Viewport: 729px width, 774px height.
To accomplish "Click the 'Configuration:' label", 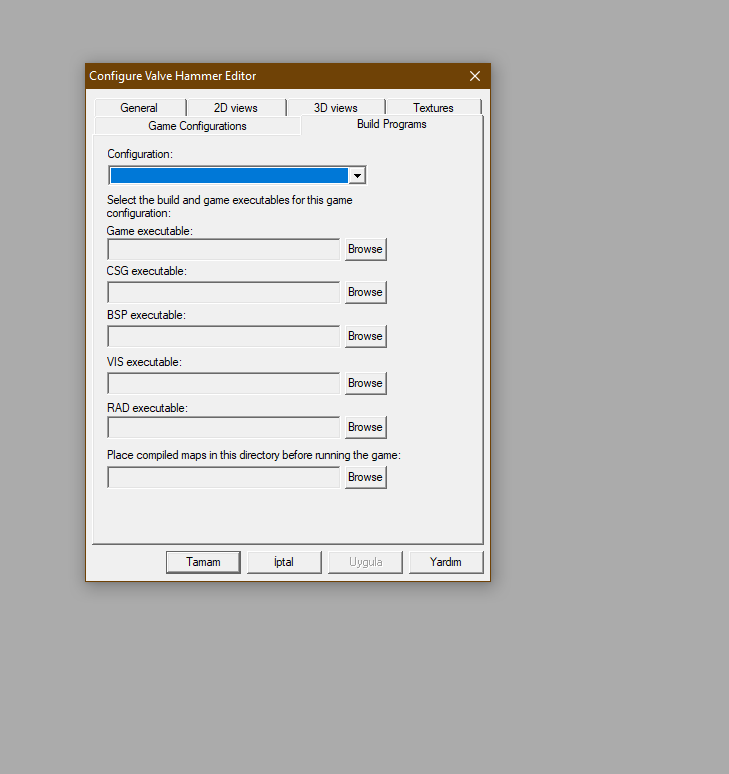I will pos(140,154).
